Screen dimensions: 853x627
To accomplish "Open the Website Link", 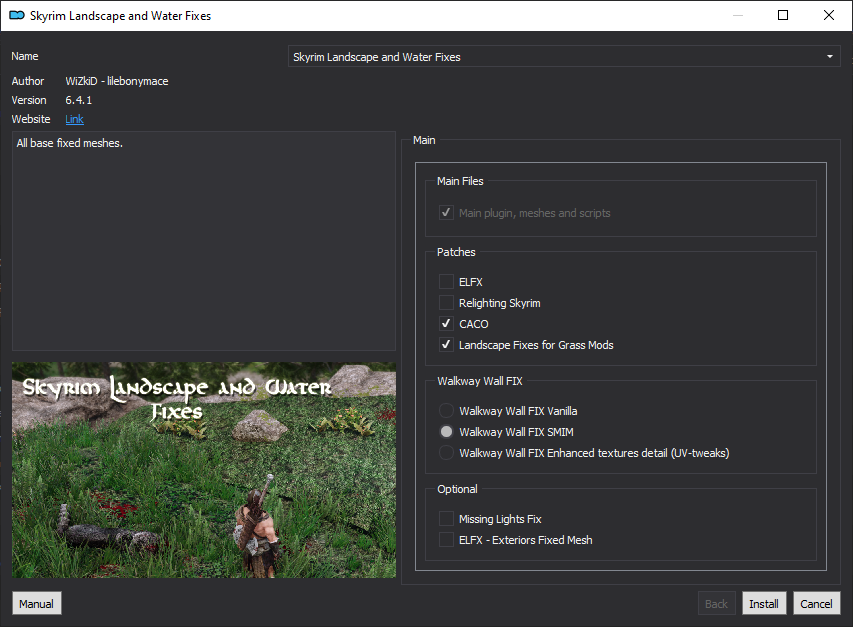I will coord(75,119).
